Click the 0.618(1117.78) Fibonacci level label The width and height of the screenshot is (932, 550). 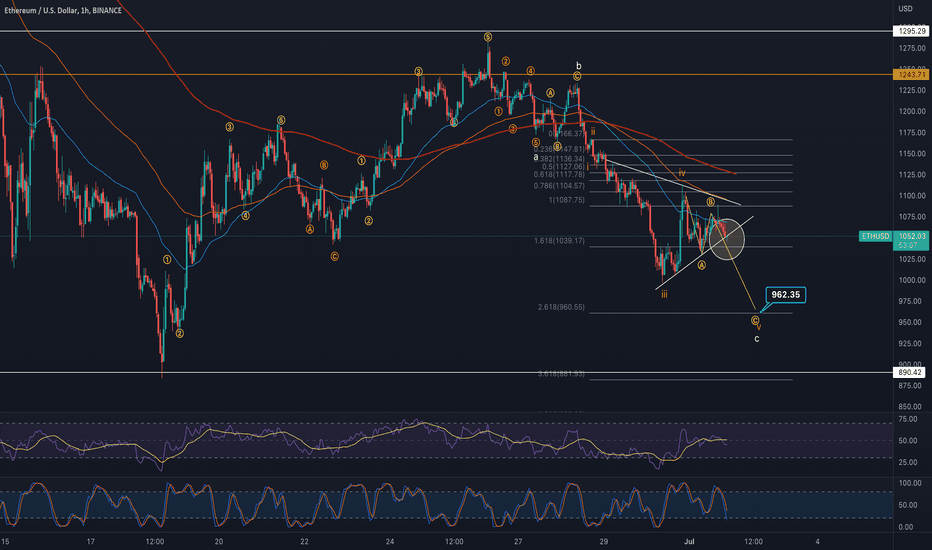[x=559, y=174]
